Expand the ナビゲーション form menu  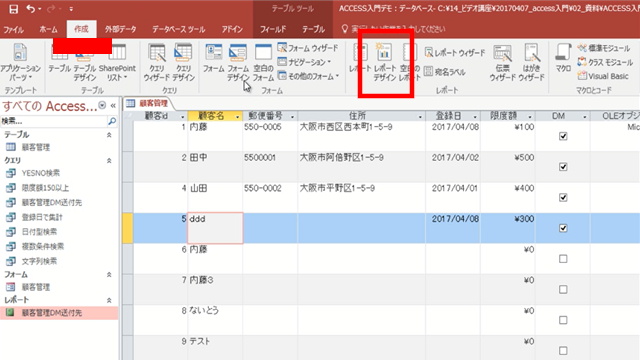304,62
